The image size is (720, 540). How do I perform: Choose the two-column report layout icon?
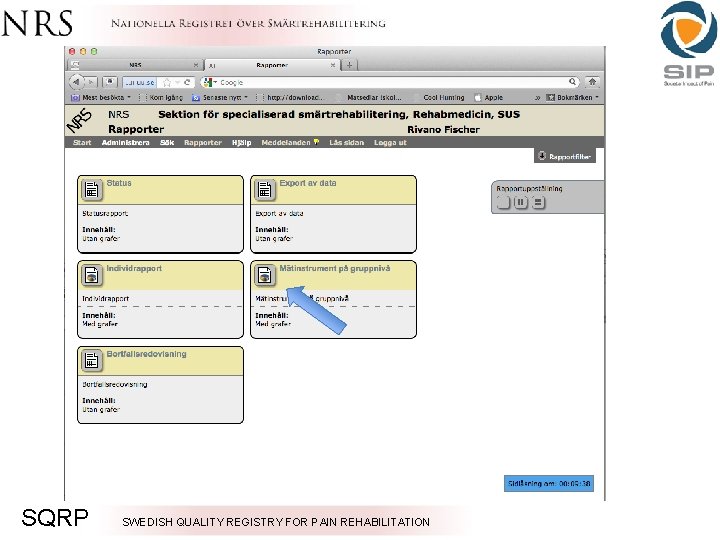(521, 202)
